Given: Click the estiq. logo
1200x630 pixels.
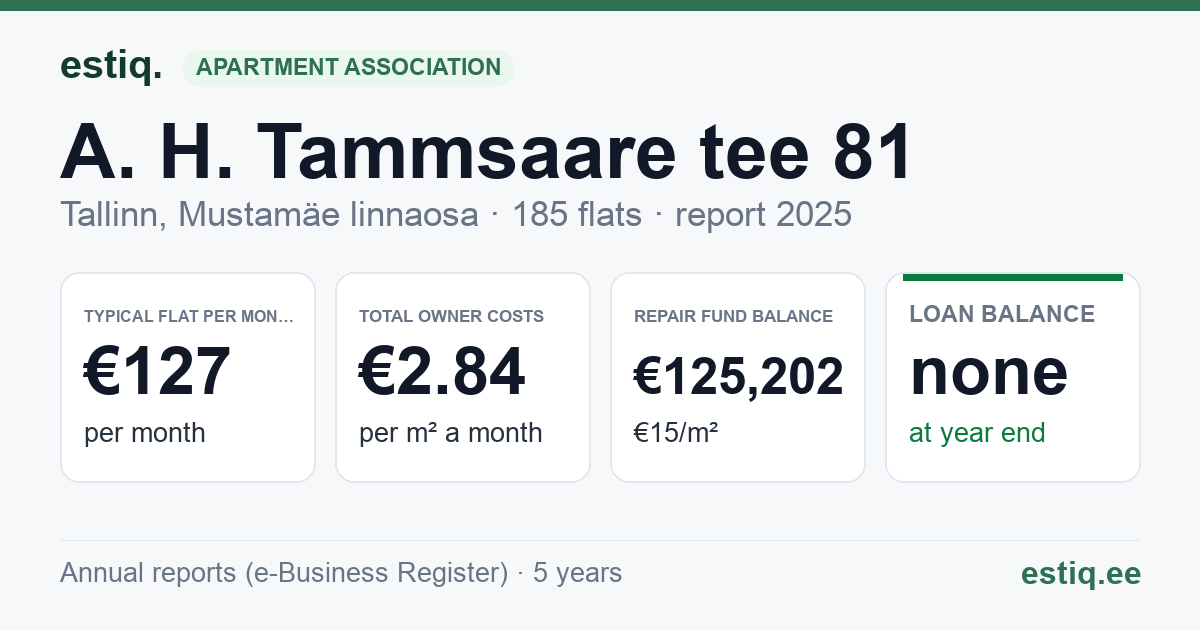Looking at the screenshot, I should pos(111,67).
